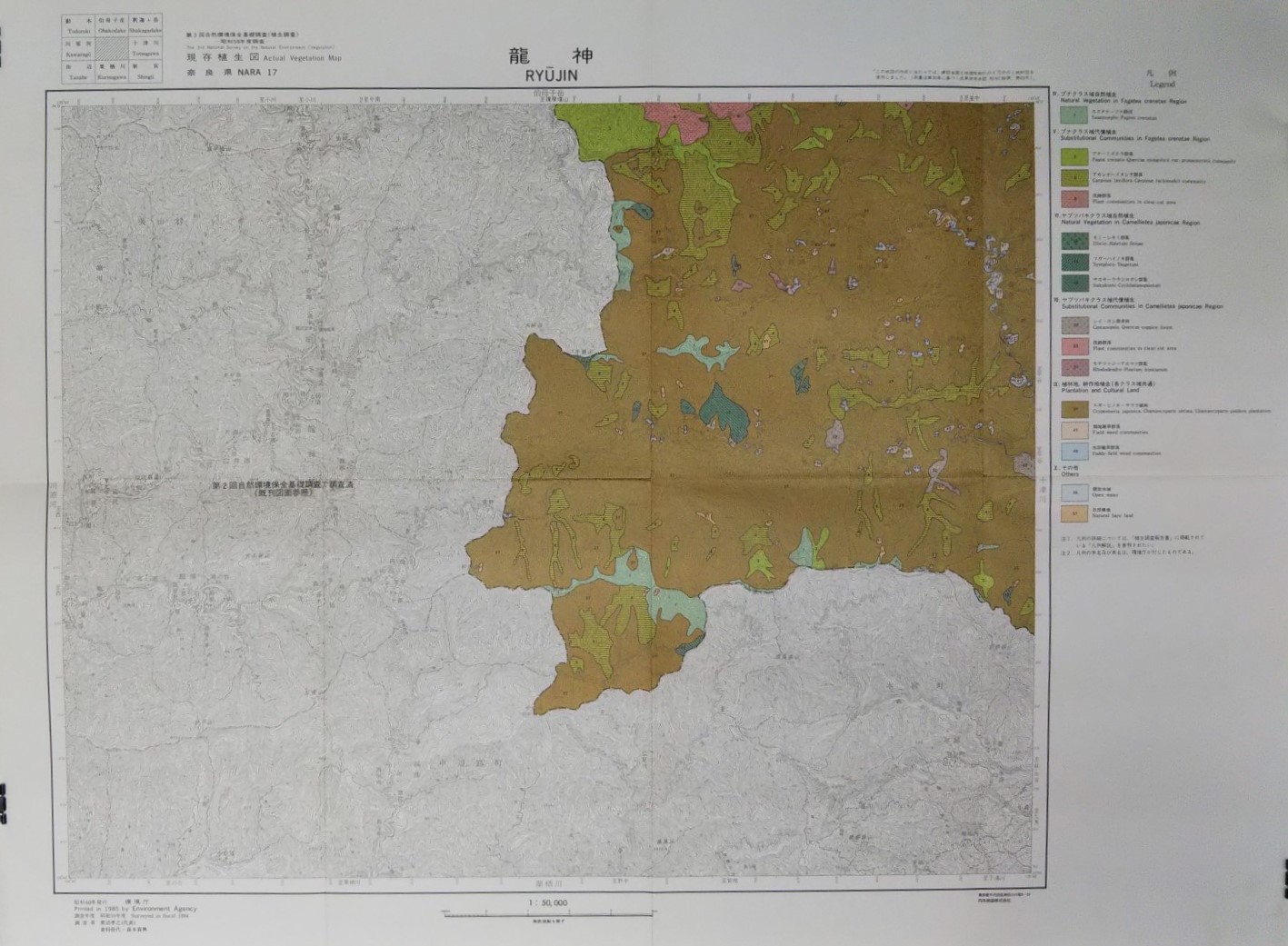Click the Sakakieto-Cyclobalanopsietum legend swatch
The image size is (1288, 946).
[x=1073, y=282]
